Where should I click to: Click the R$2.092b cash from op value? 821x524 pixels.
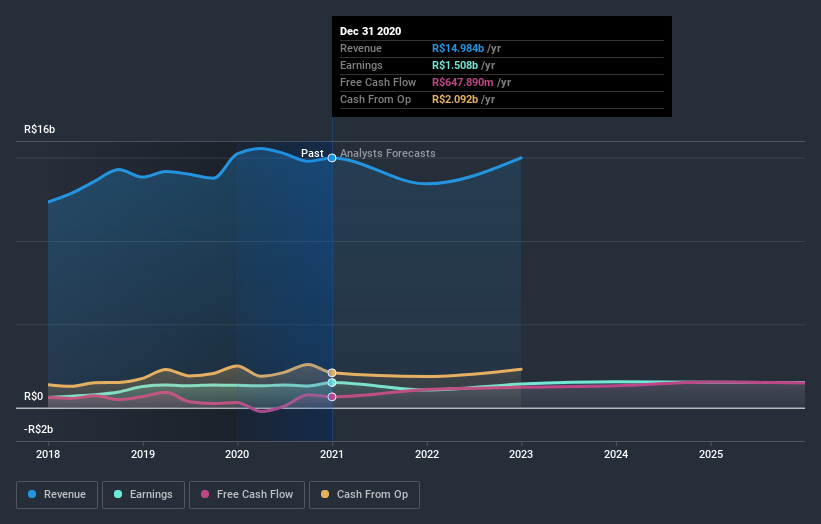coord(455,99)
